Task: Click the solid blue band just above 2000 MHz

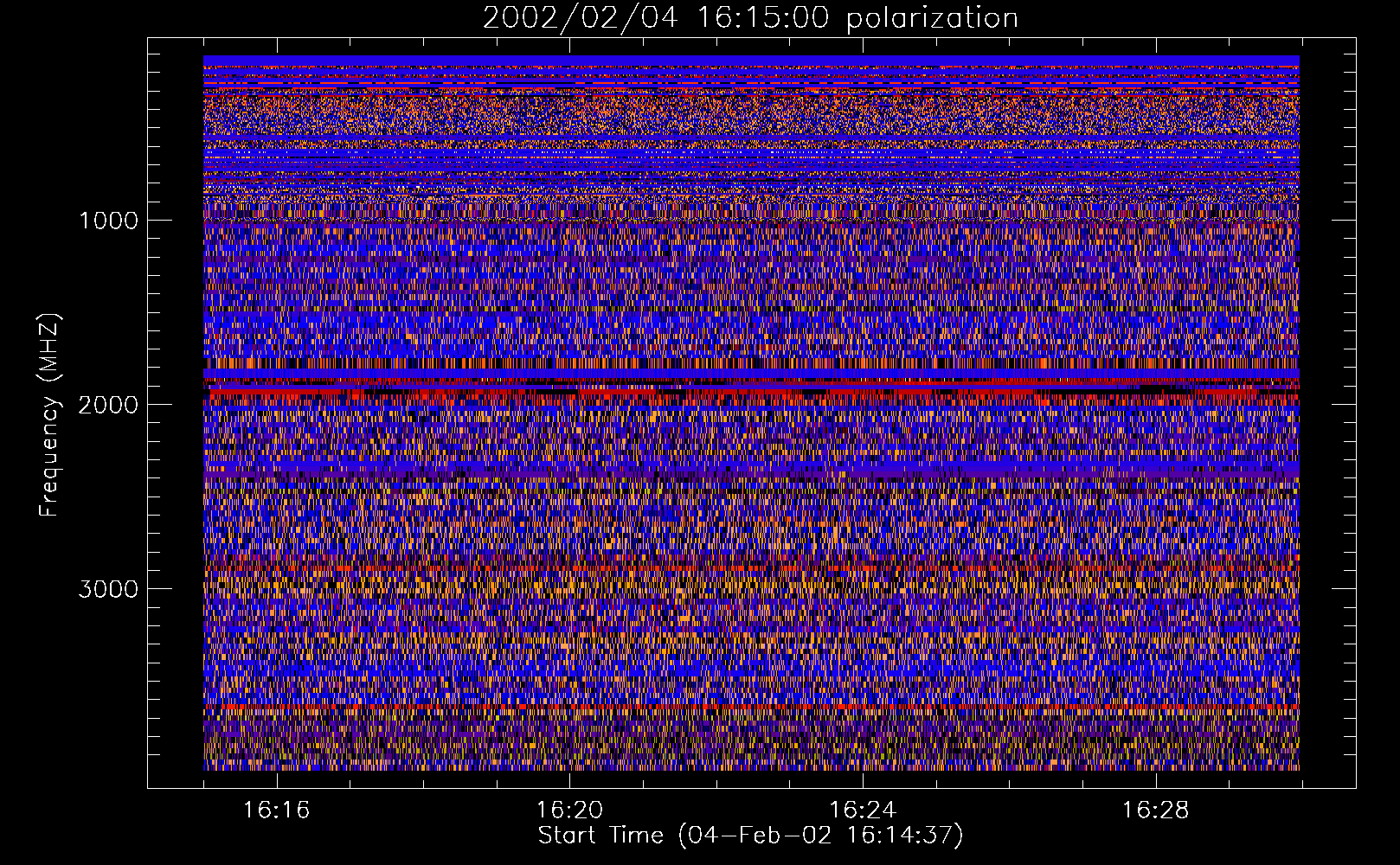Action: pos(751,374)
